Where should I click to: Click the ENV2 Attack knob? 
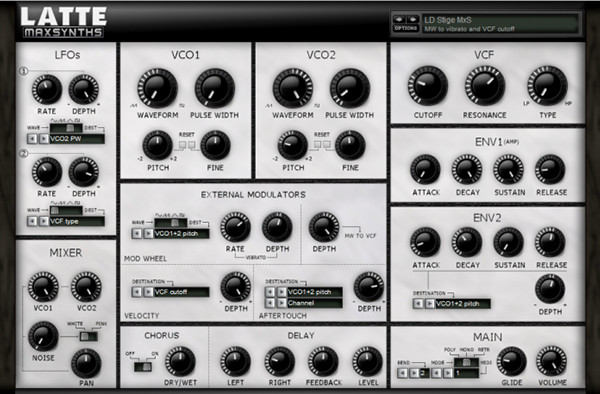(x=425, y=242)
